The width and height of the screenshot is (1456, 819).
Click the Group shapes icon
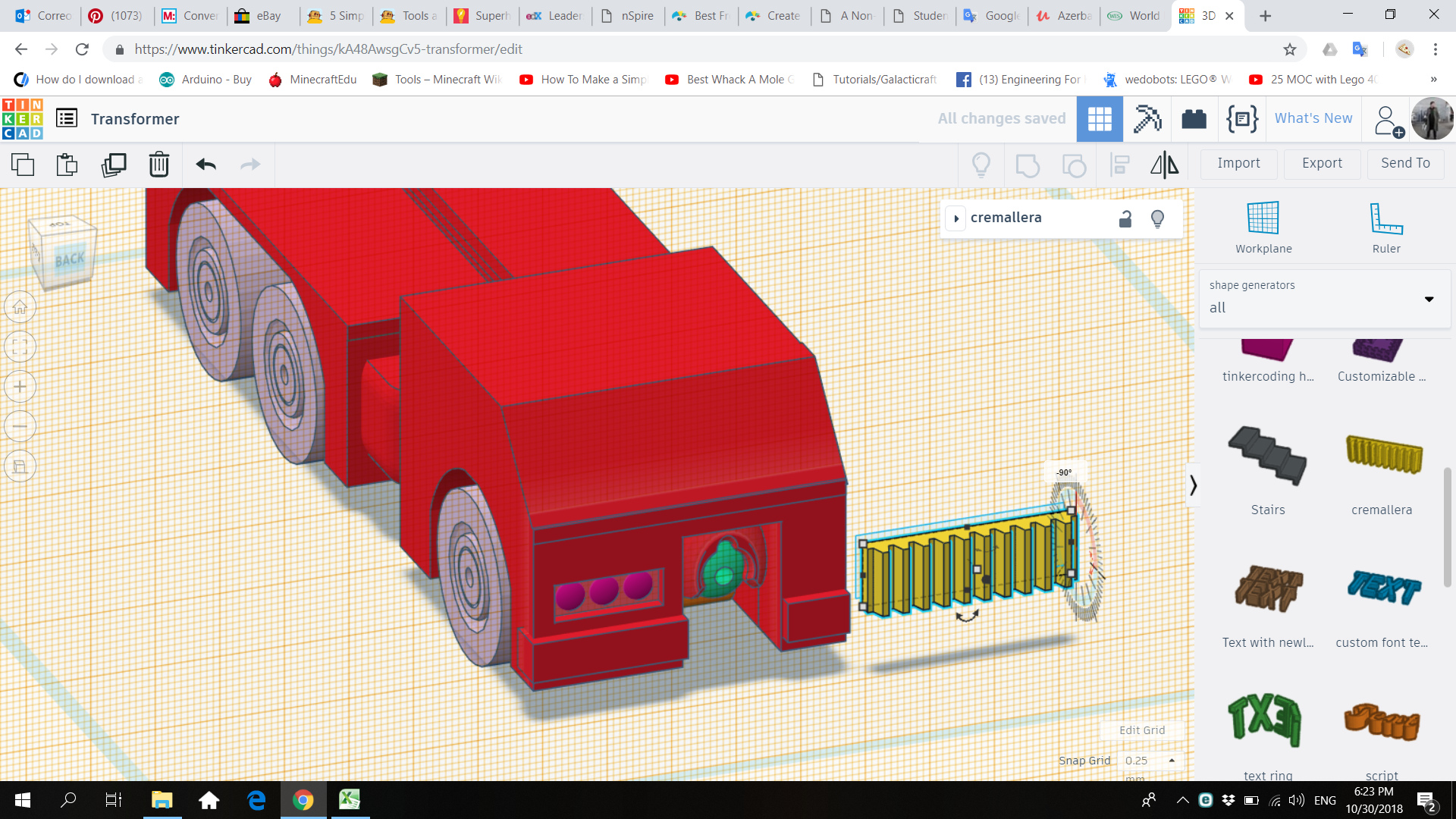point(1028,165)
